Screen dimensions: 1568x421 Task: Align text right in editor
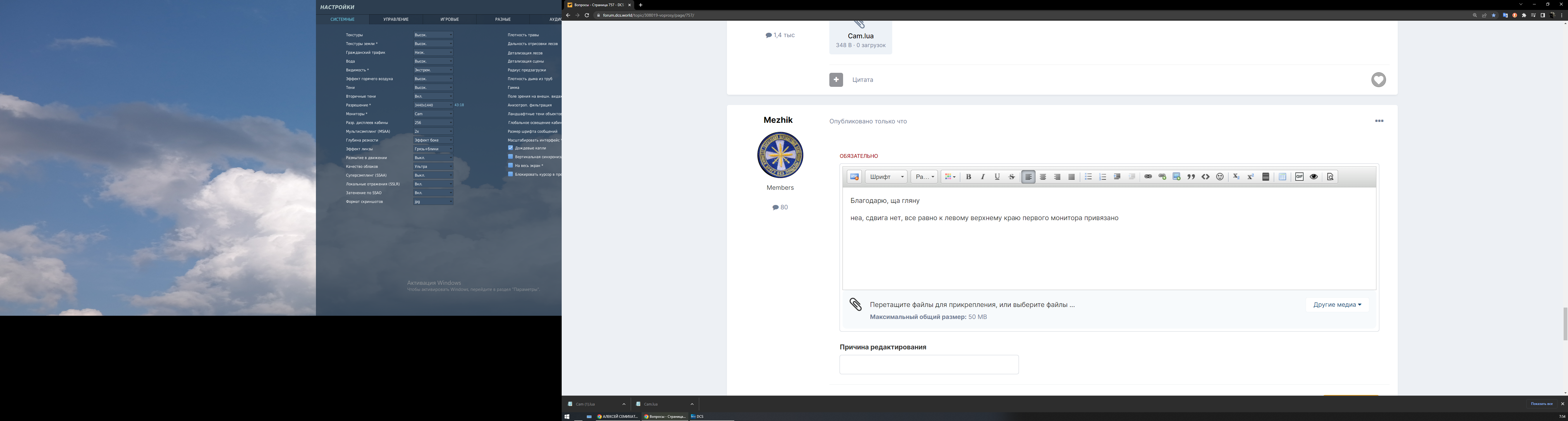[x=1057, y=177]
